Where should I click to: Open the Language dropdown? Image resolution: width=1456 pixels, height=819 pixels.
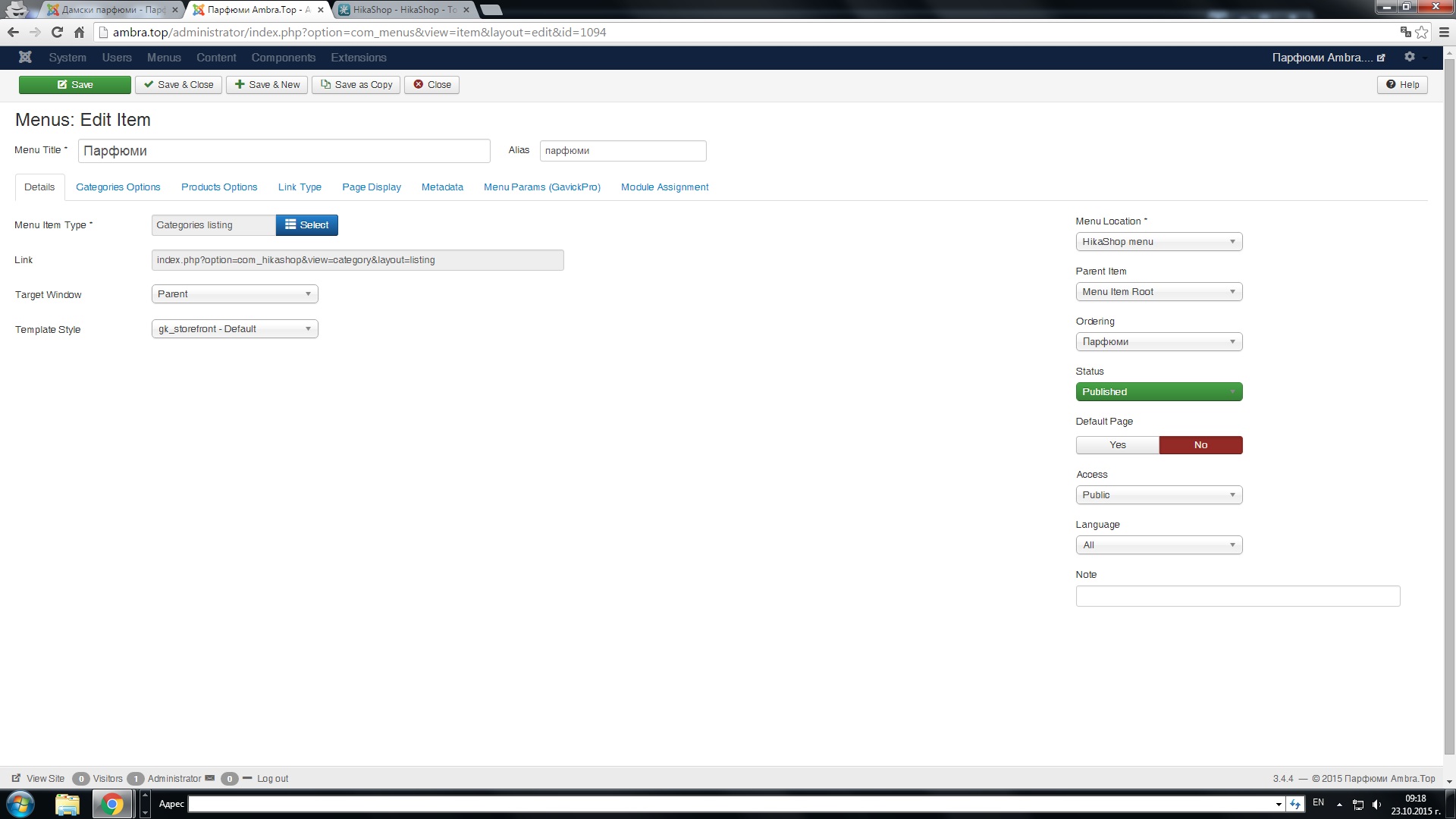click(x=1159, y=545)
